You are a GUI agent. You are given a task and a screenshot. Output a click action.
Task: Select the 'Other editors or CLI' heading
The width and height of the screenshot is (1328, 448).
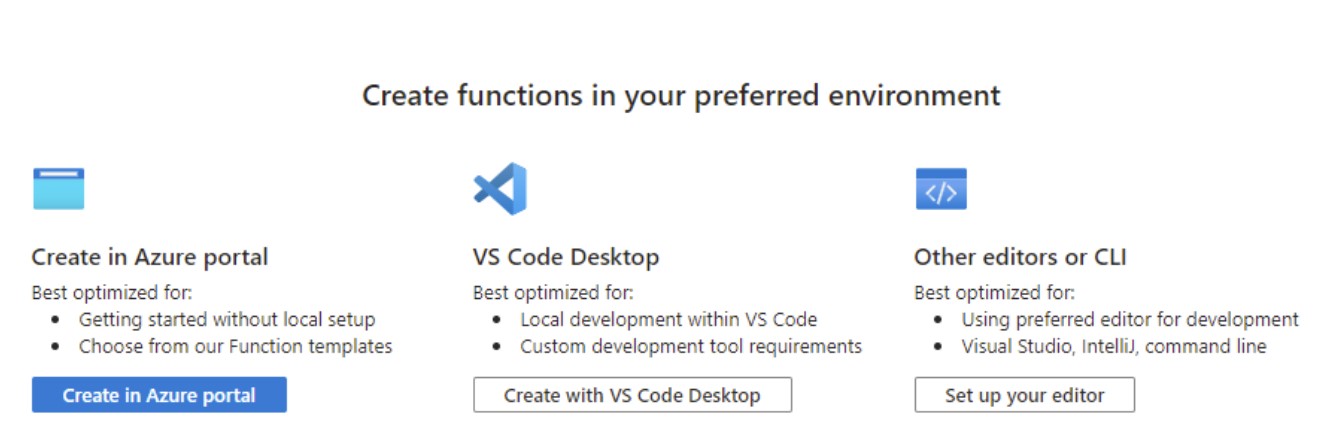(x=1020, y=257)
